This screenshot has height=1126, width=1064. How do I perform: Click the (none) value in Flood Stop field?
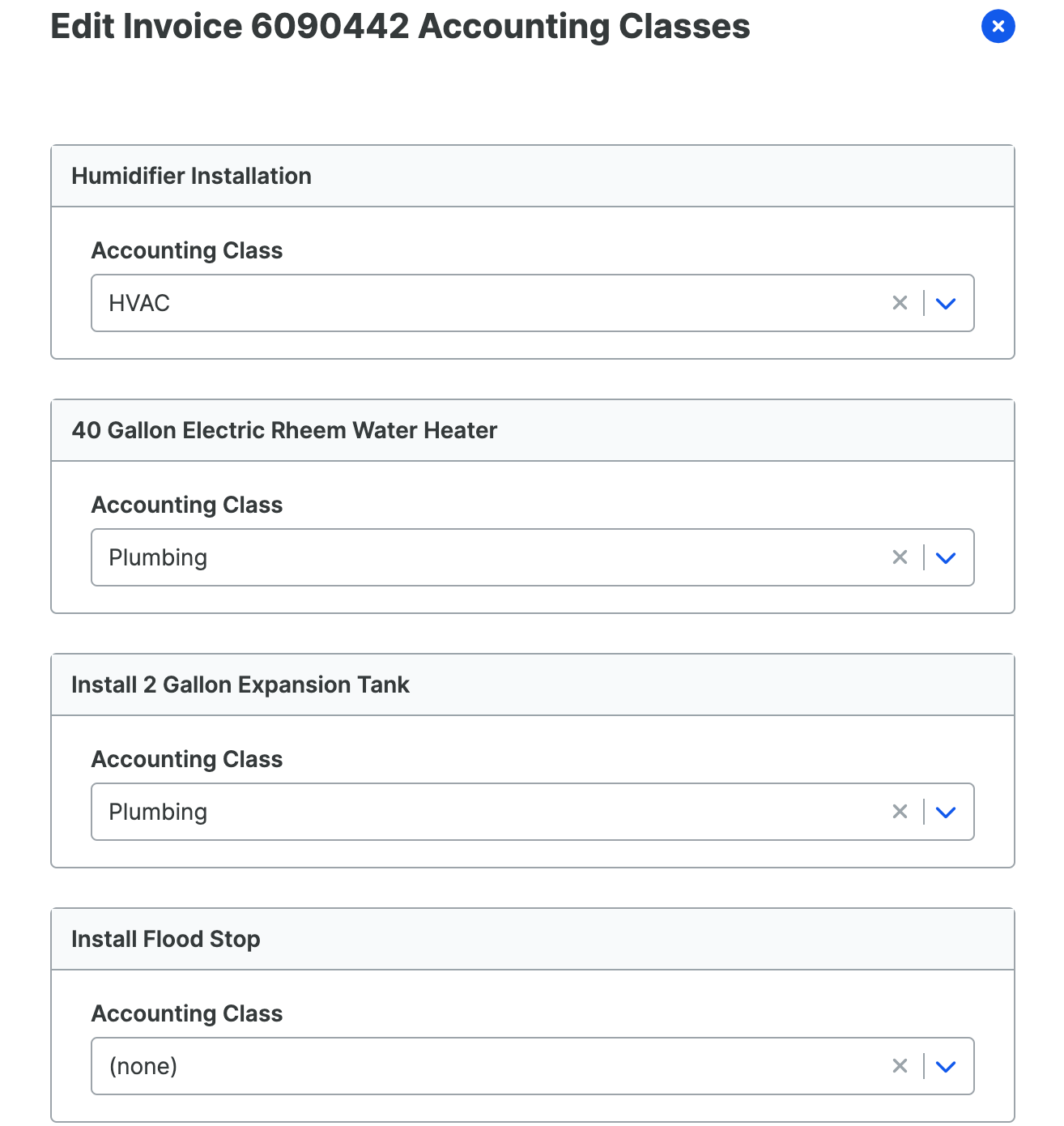(143, 1066)
